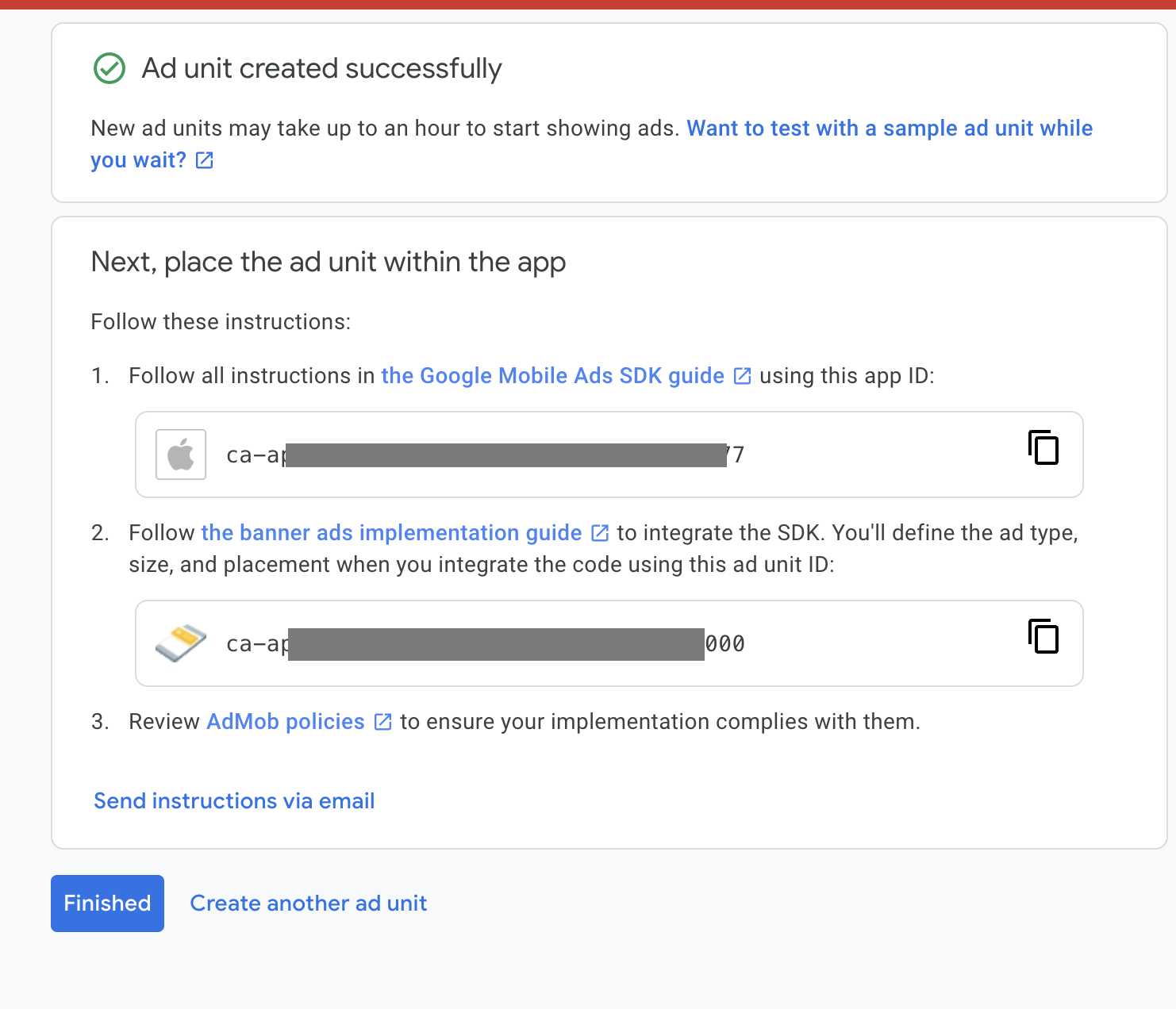
Task: Click external-link icon beside 'you wait?'
Action: coord(205,160)
